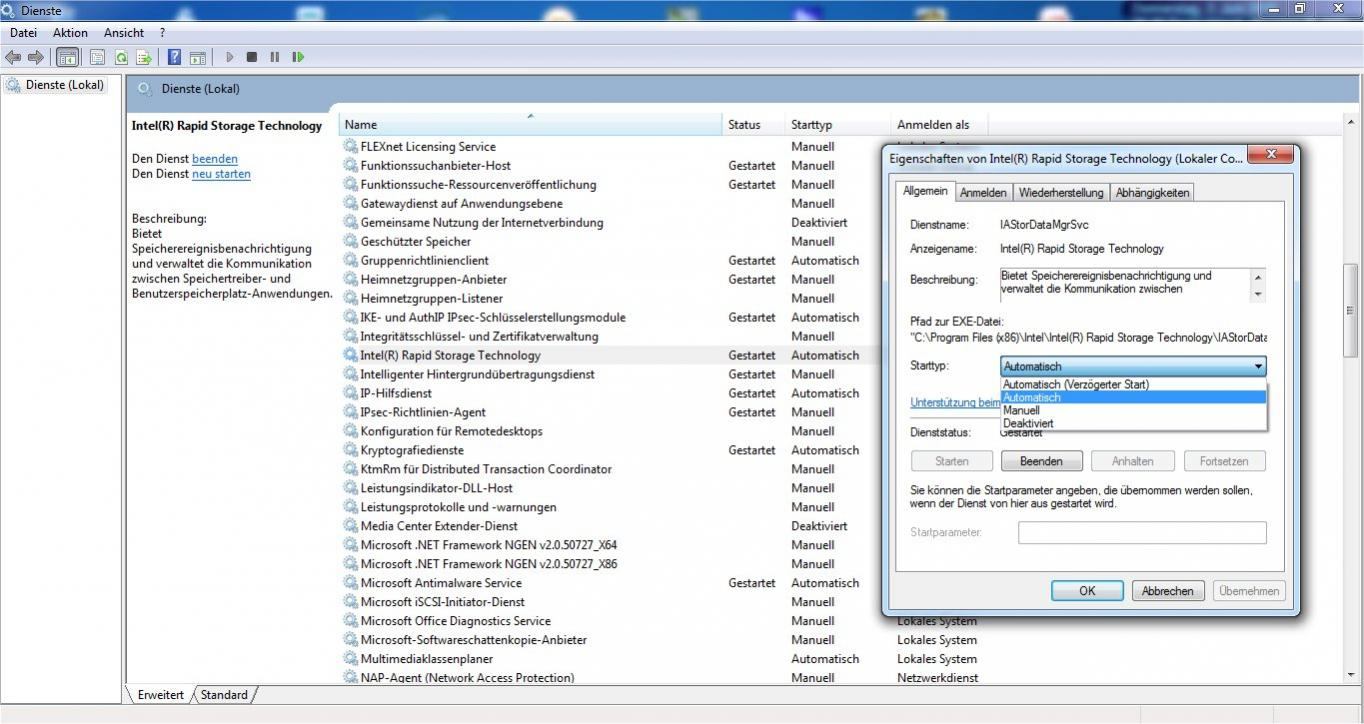Image resolution: width=1364 pixels, height=724 pixels.
Task: Click the gear icon beside IPsec-Richtlinien-Agent
Action: [x=350, y=412]
